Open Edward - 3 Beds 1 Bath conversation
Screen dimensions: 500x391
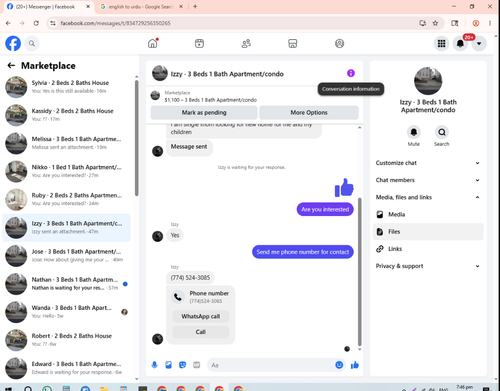click(67, 368)
